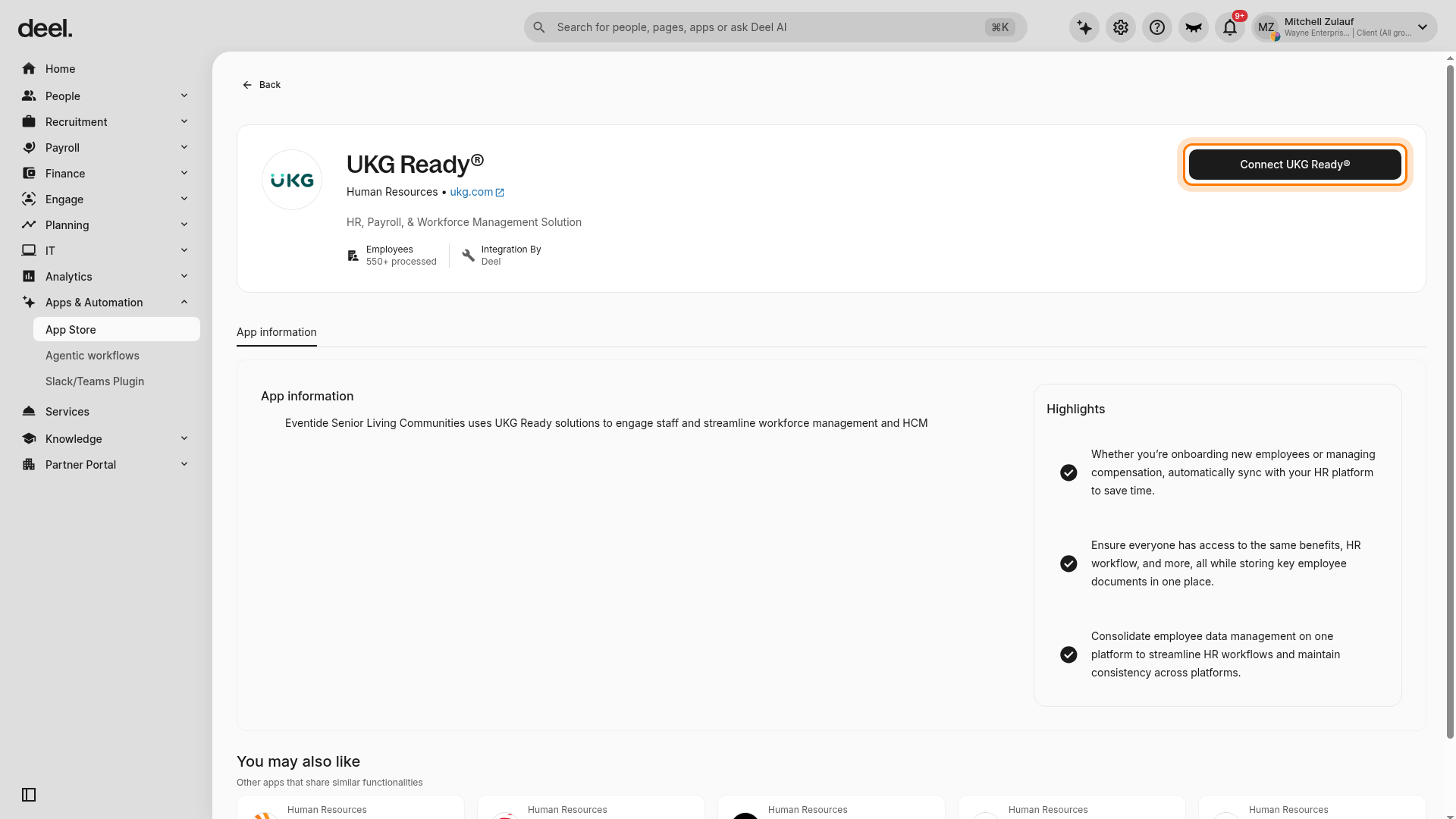Click the Finance wallet icon

click(x=29, y=174)
